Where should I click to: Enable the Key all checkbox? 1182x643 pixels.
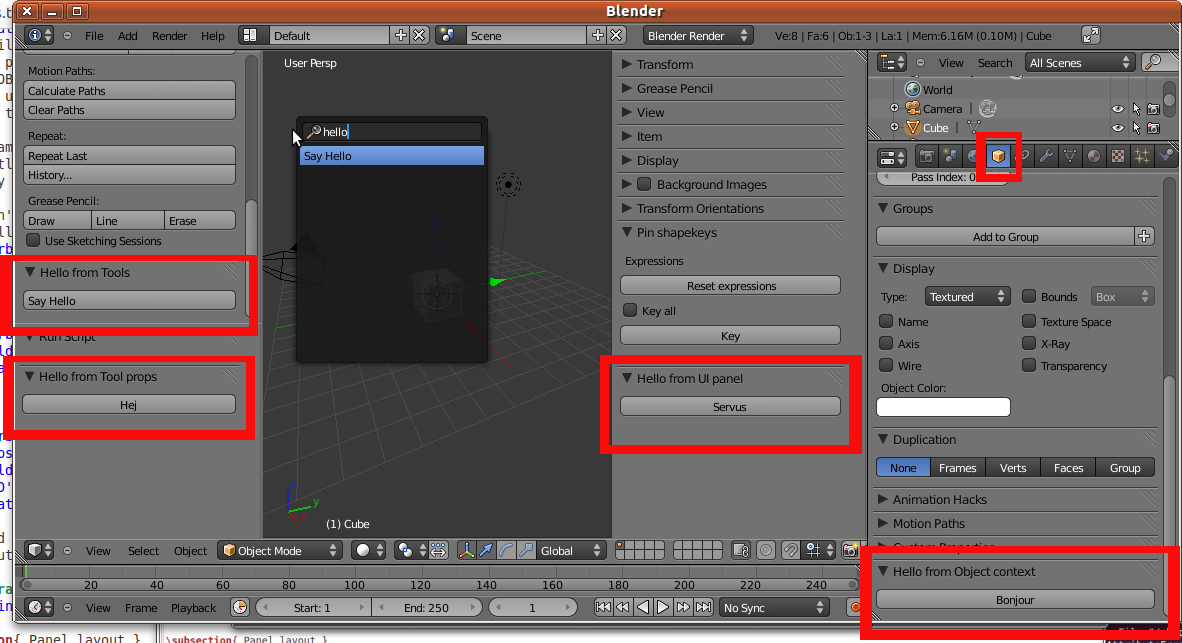(630, 311)
